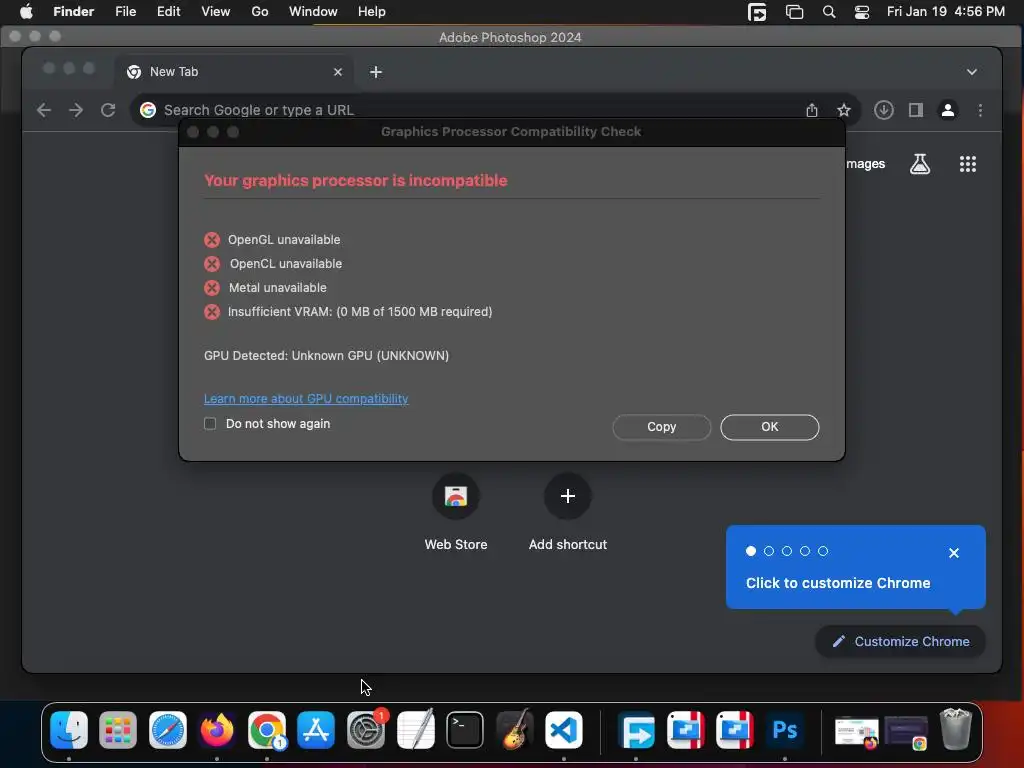This screenshot has height=768, width=1024.
Task: Open the File menu
Action: click(125, 12)
